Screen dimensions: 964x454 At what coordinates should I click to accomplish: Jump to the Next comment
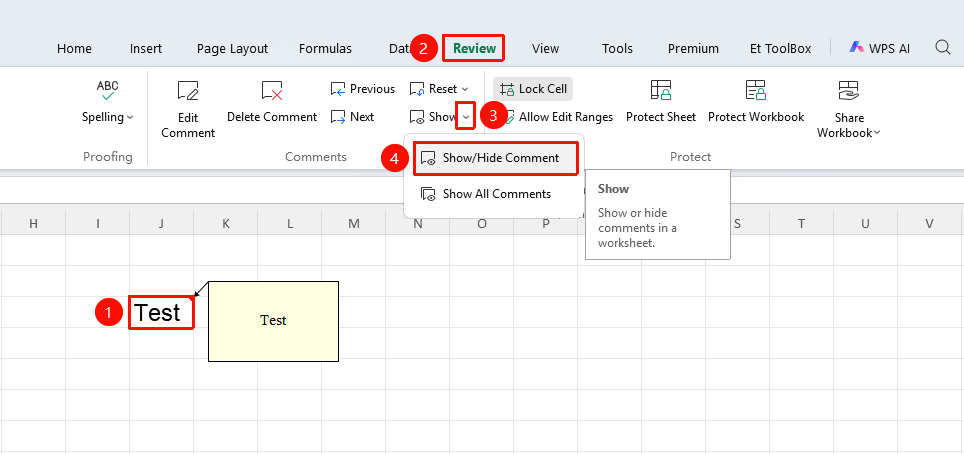tap(352, 116)
